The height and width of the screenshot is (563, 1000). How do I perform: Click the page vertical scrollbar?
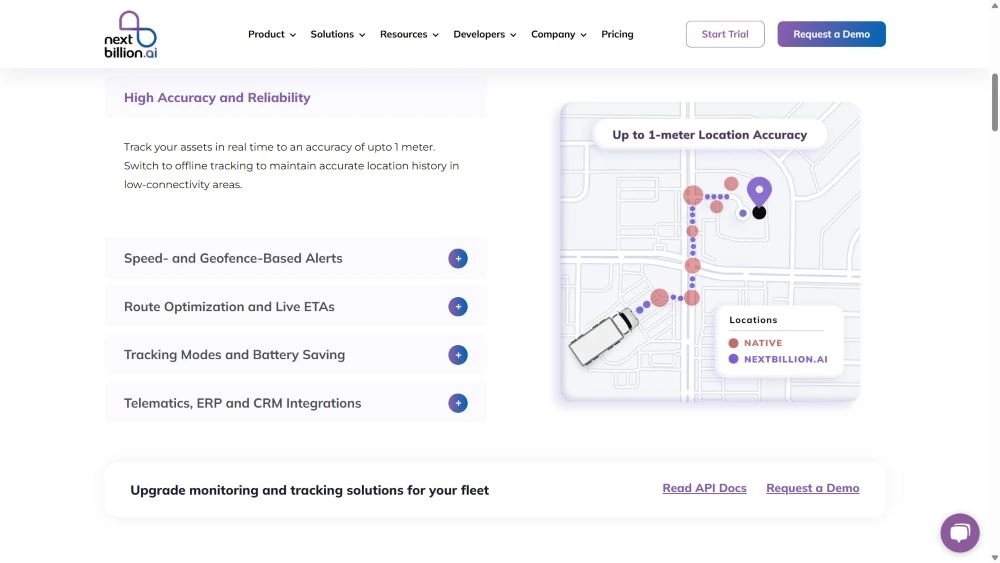point(993,100)
